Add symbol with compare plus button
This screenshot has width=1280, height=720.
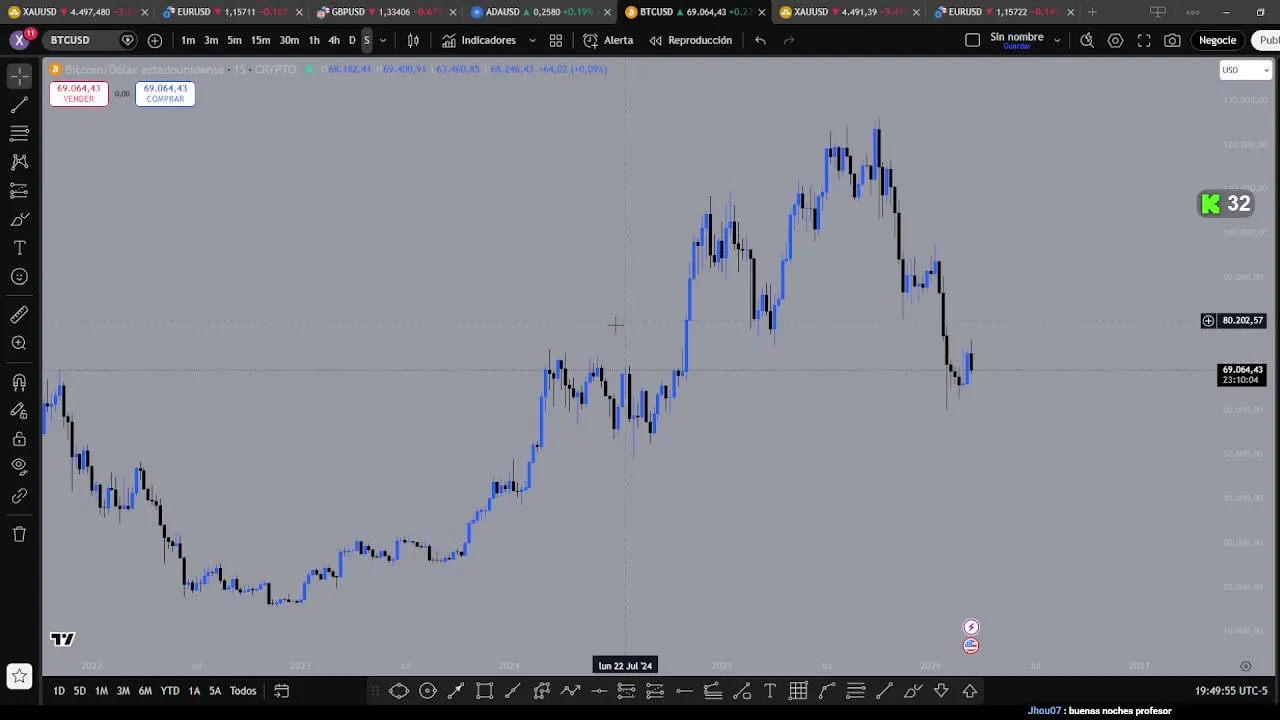(x=155, y=40)
